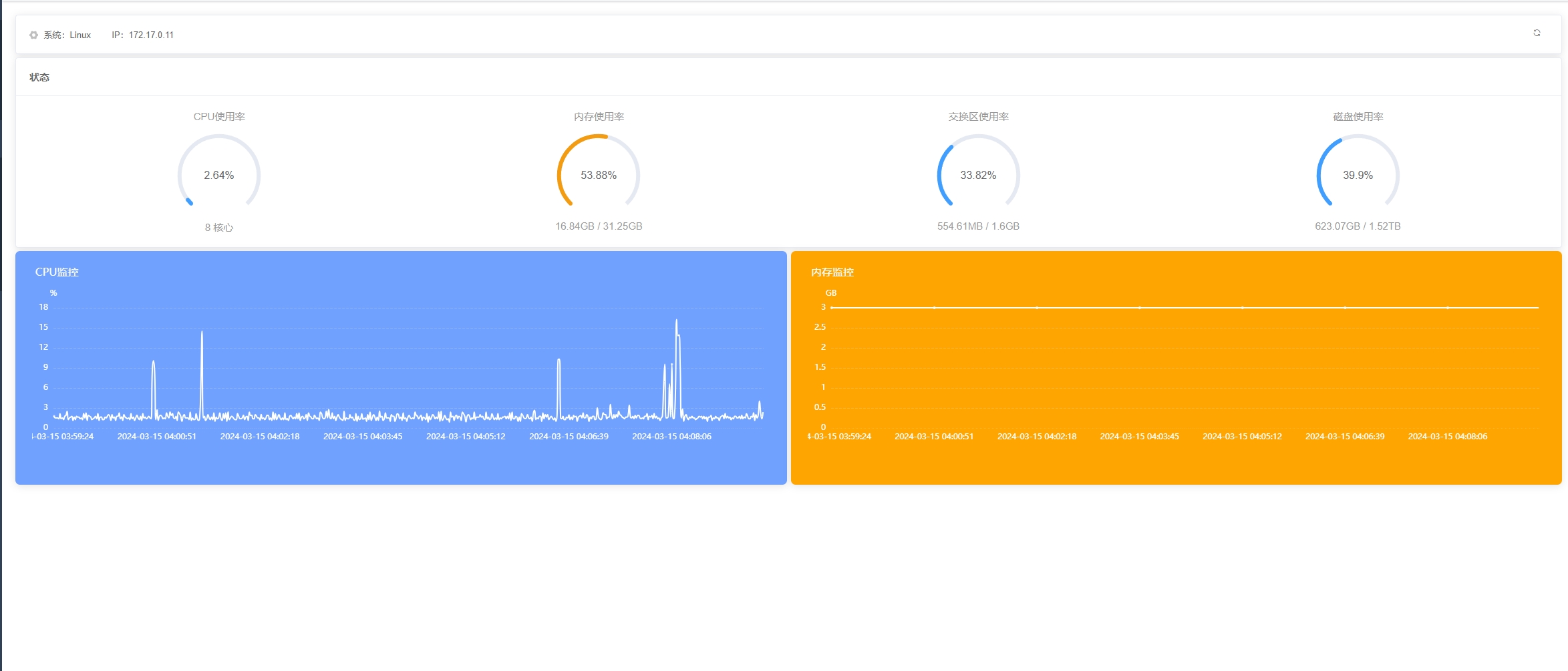1568x671 pixels.
Task: Click the refresh icon at top right
Action: pos(1537,33)
